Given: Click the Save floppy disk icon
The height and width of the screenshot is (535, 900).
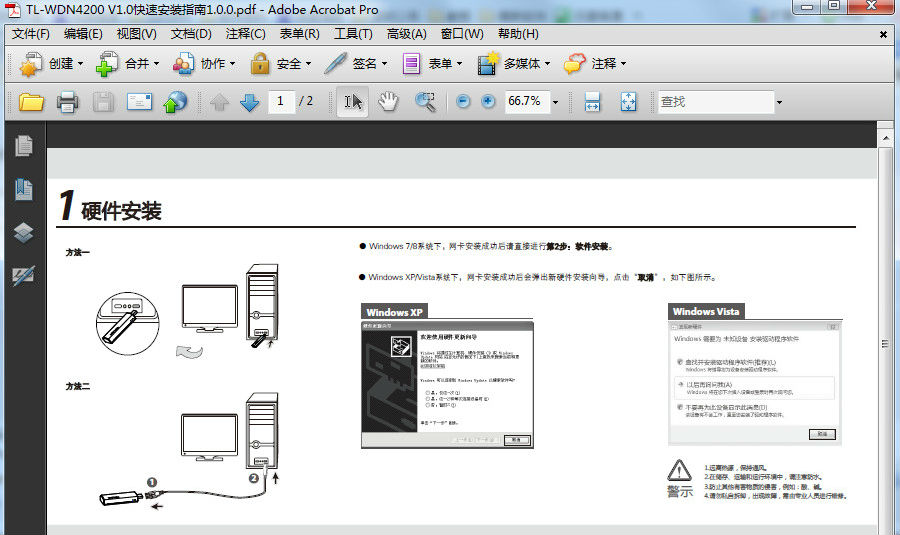Looking at the screenshot, I should click(x=103, y=102).
